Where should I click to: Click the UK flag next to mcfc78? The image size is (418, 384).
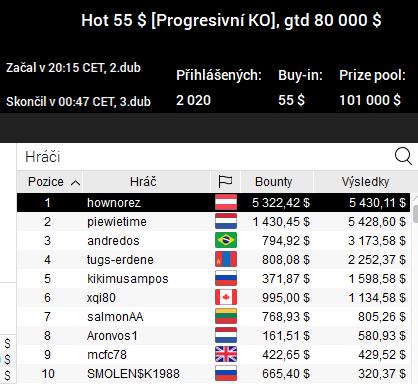tap(226, 354)
